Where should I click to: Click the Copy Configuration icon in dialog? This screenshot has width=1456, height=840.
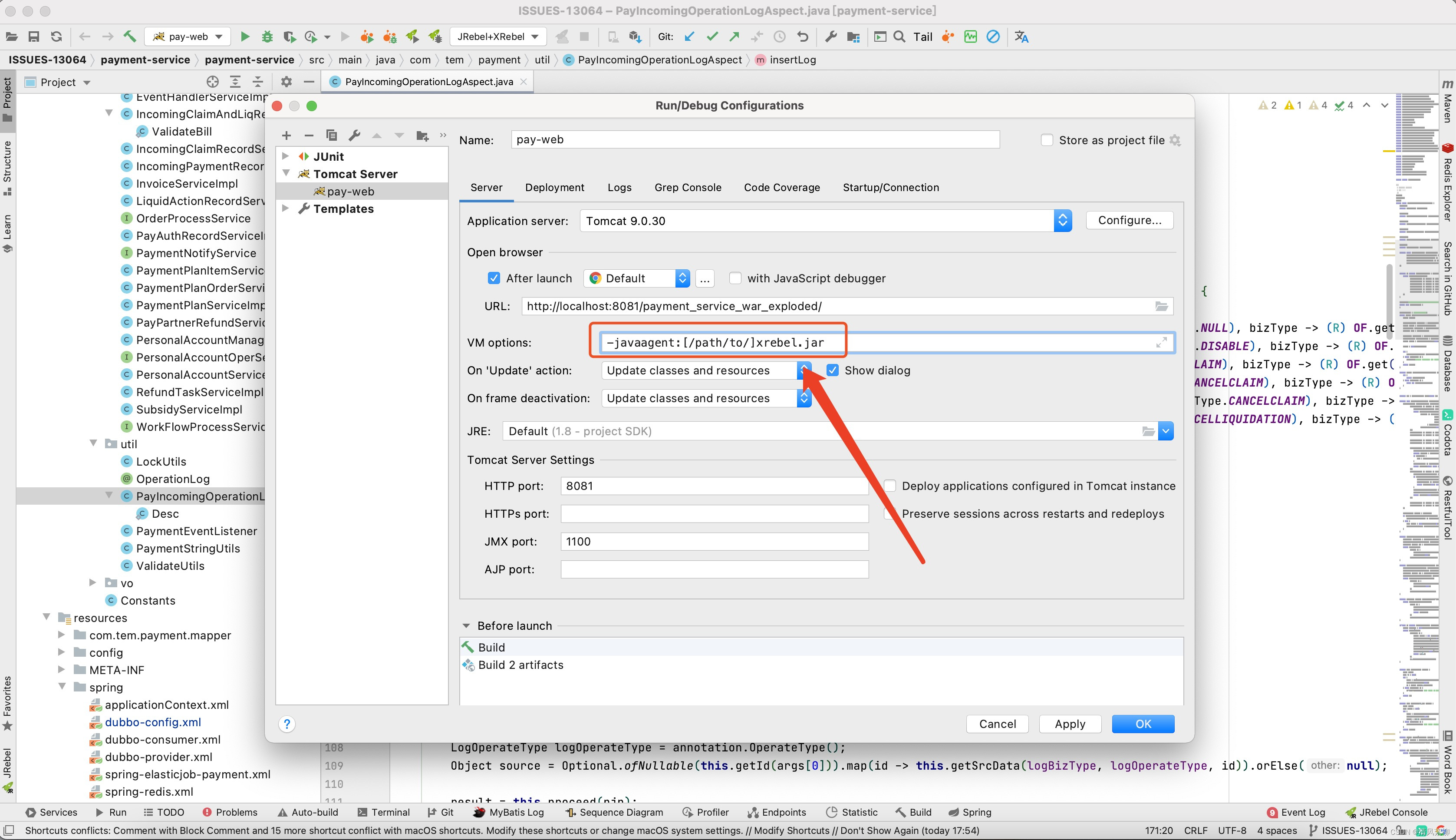[x=331, y=136]
